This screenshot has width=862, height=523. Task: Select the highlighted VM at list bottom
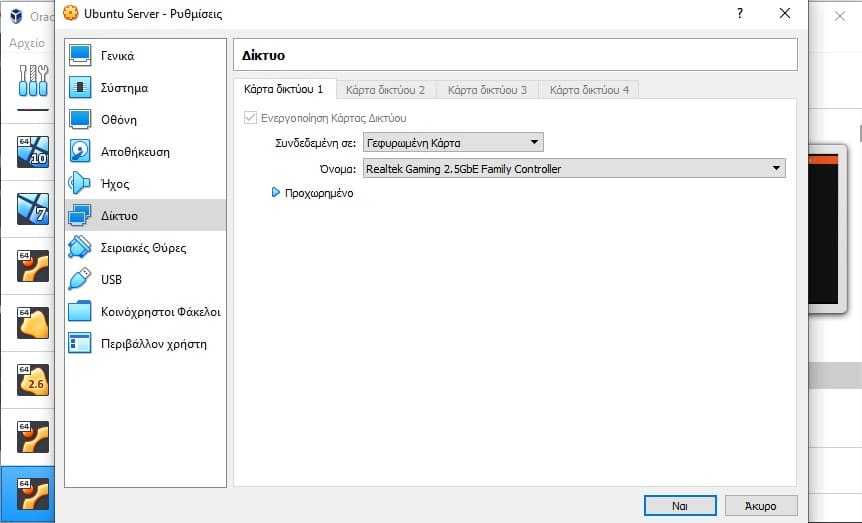click(27, 494)
